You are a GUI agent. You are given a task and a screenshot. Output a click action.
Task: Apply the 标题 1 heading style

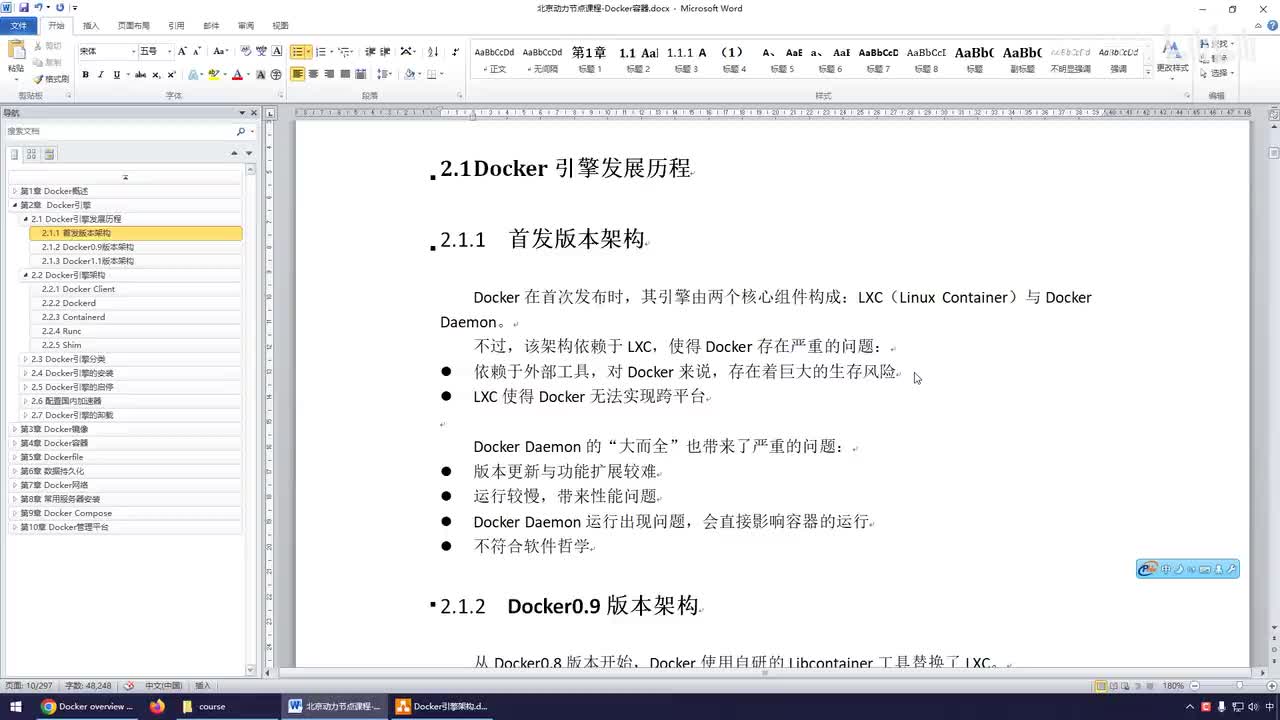589,60
